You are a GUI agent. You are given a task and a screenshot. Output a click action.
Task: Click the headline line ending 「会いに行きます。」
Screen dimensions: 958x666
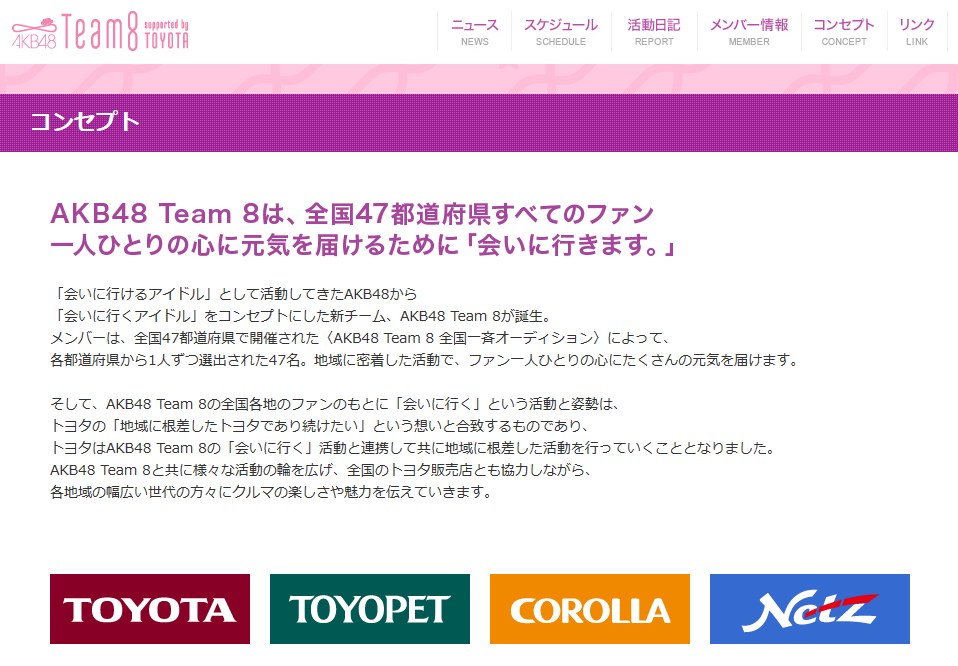pos(364,246)
